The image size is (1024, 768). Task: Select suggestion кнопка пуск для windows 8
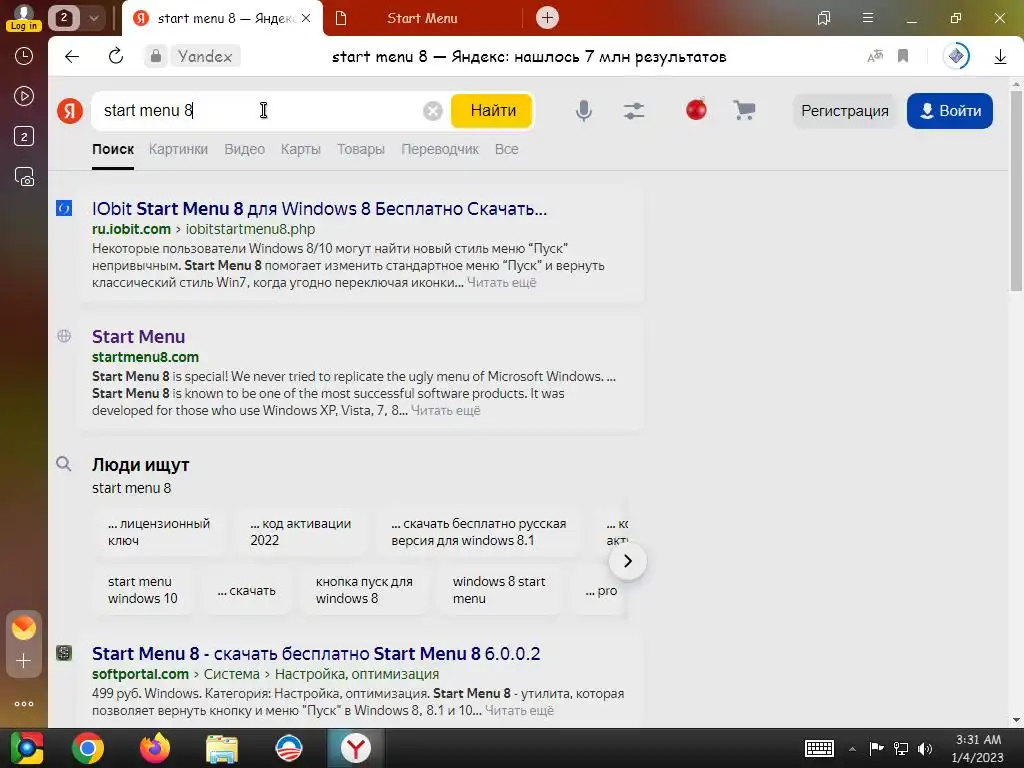point(364,590)
